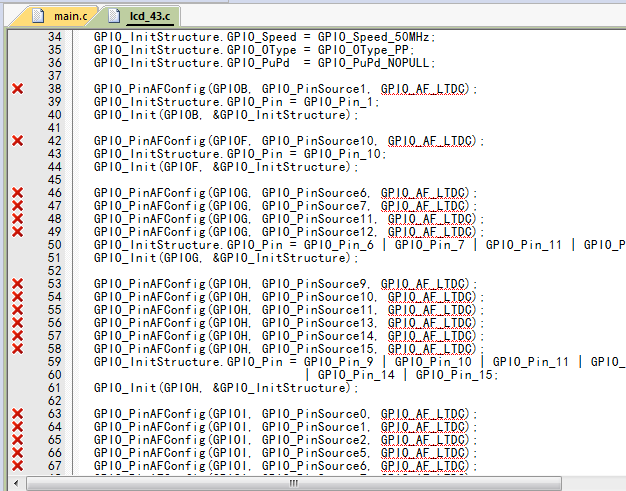Click line number 61 in the gutter

tap(55, 388)
